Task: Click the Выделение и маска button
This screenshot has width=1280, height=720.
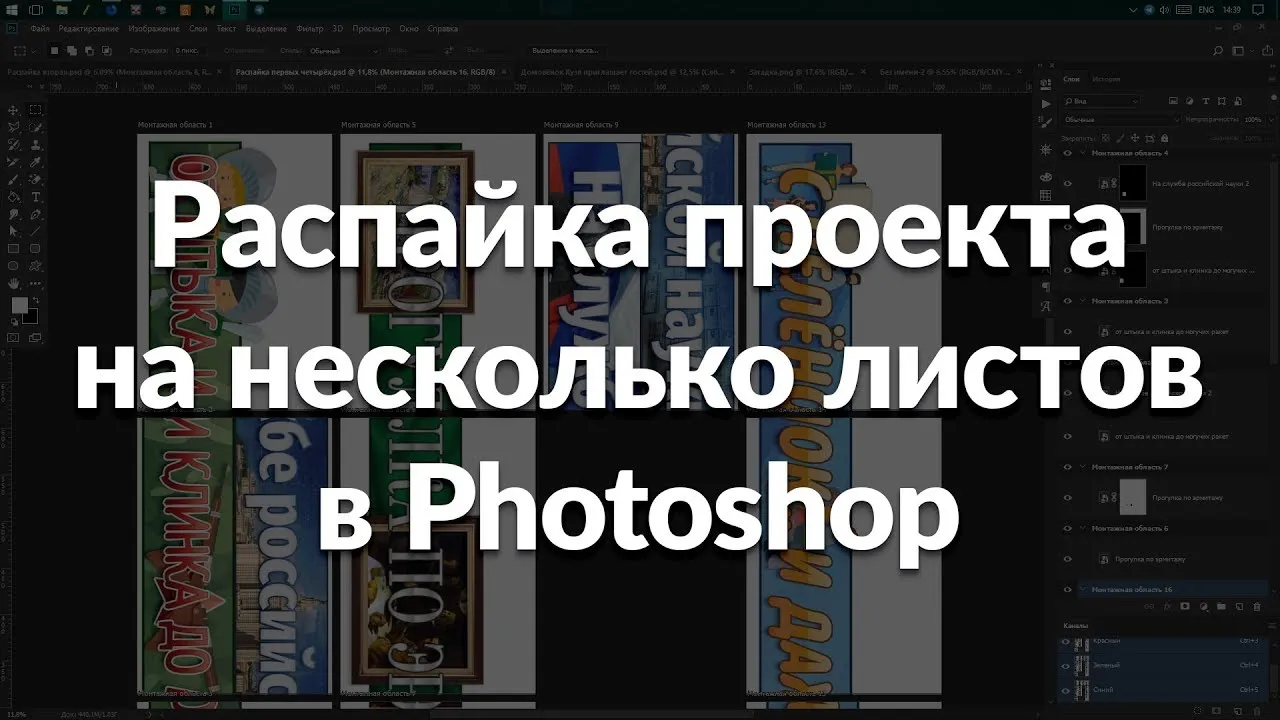Action: point(566,50)
